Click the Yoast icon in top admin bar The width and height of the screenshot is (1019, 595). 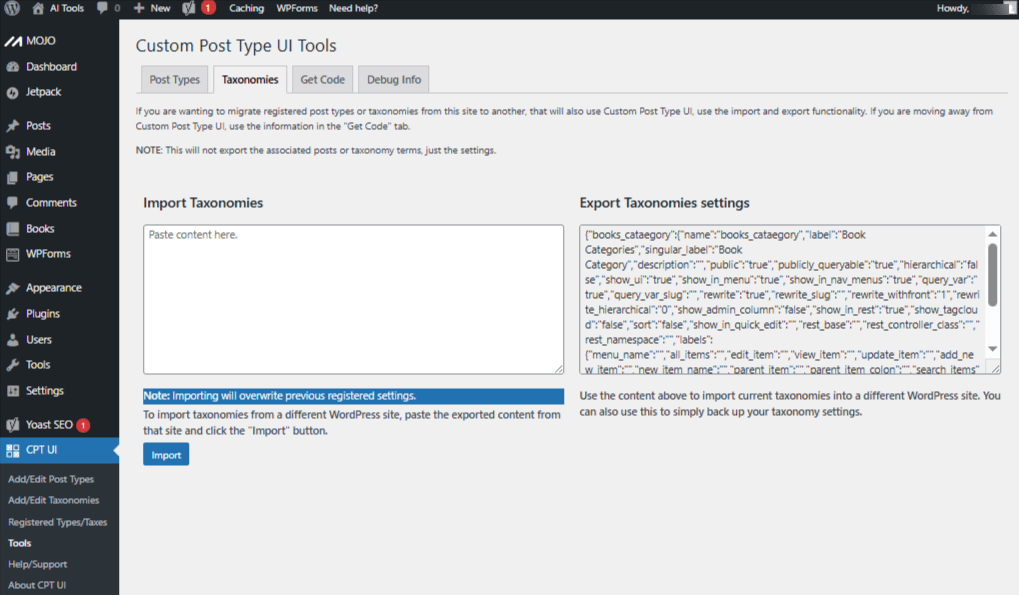[x=189, y=8]
